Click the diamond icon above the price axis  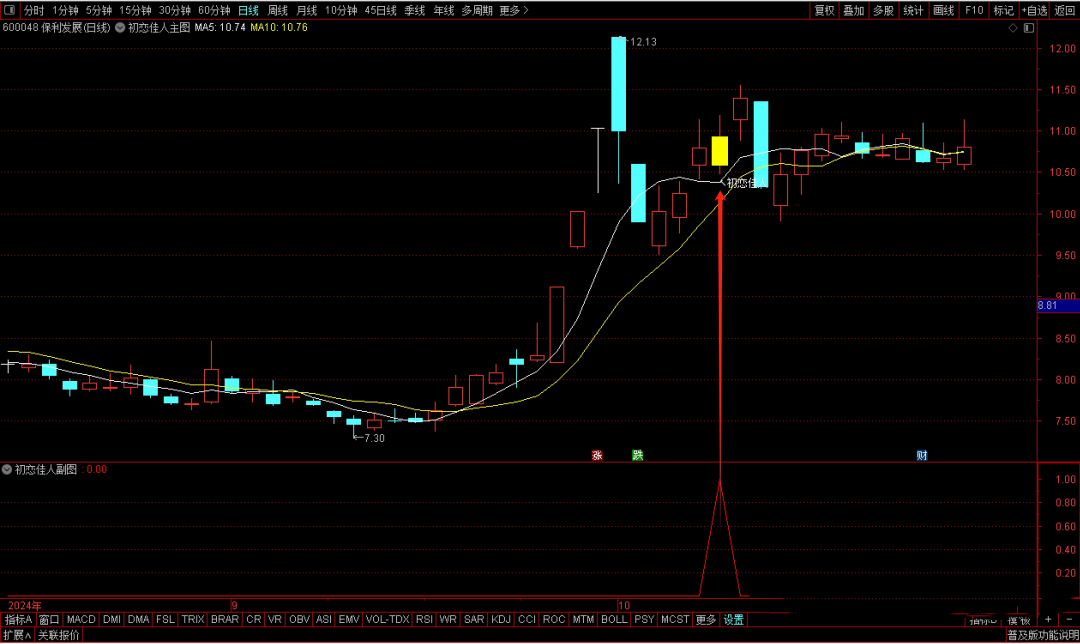pos(1013,29)
